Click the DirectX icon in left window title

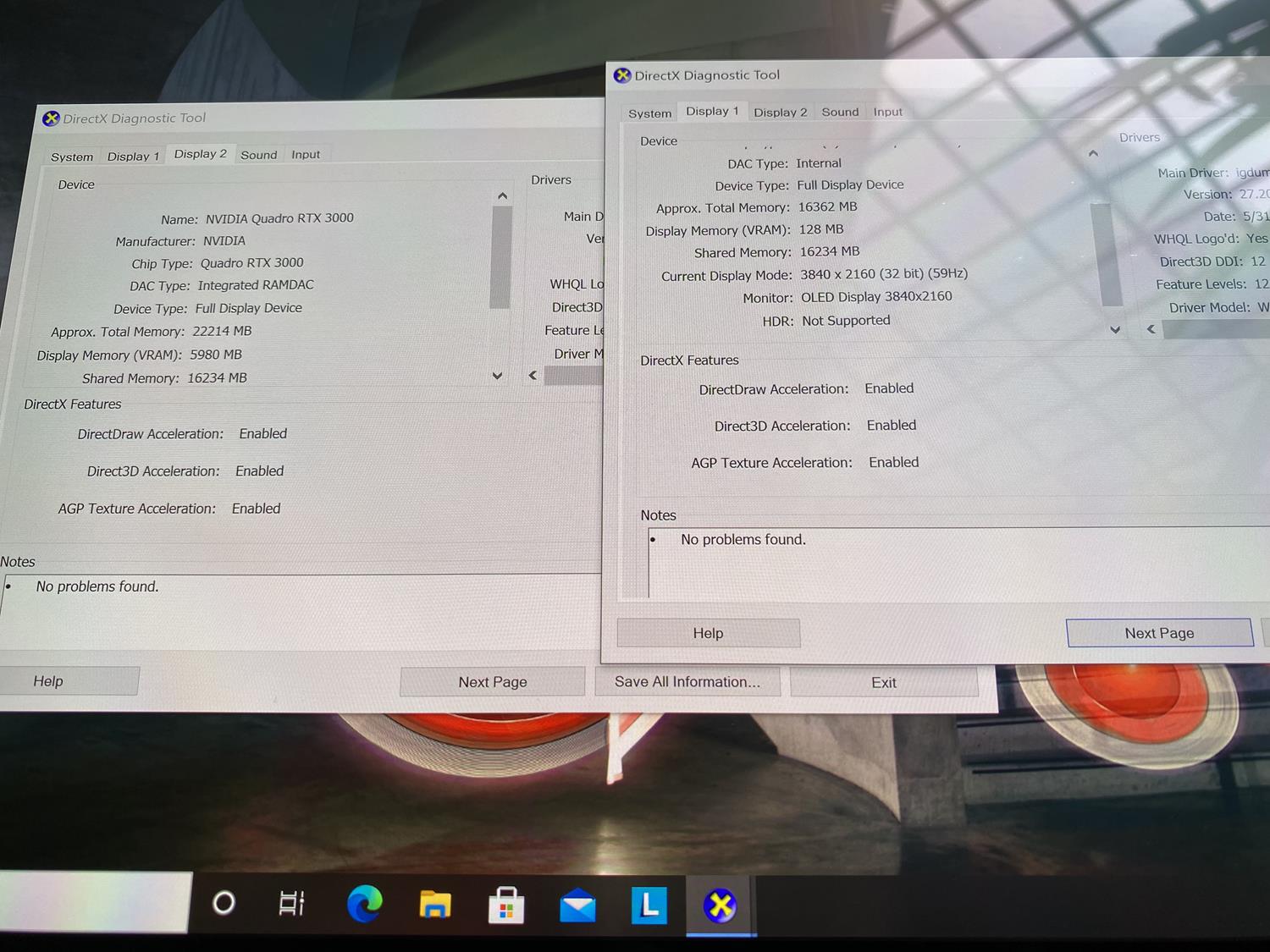pyautogui.click(x=51, y=118)
